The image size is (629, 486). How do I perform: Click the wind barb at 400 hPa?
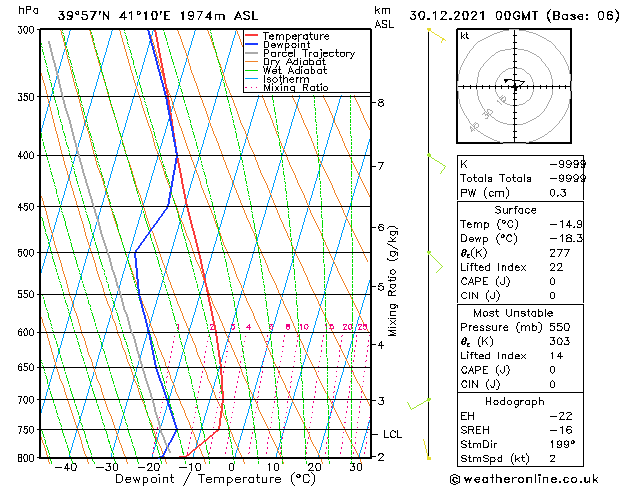tap(437, 164)
